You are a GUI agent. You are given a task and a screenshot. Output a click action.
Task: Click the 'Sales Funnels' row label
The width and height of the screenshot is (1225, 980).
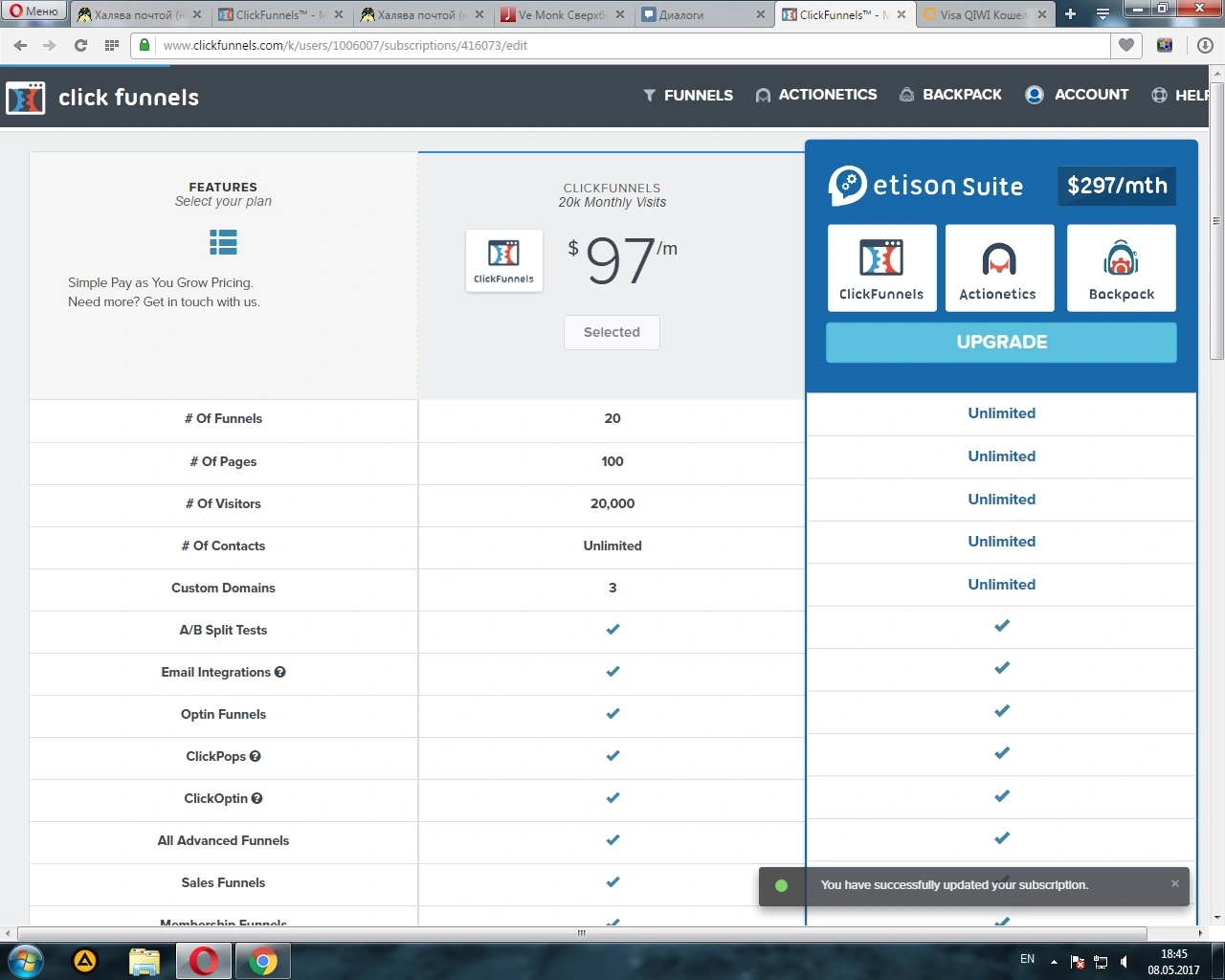click(223, 882)
